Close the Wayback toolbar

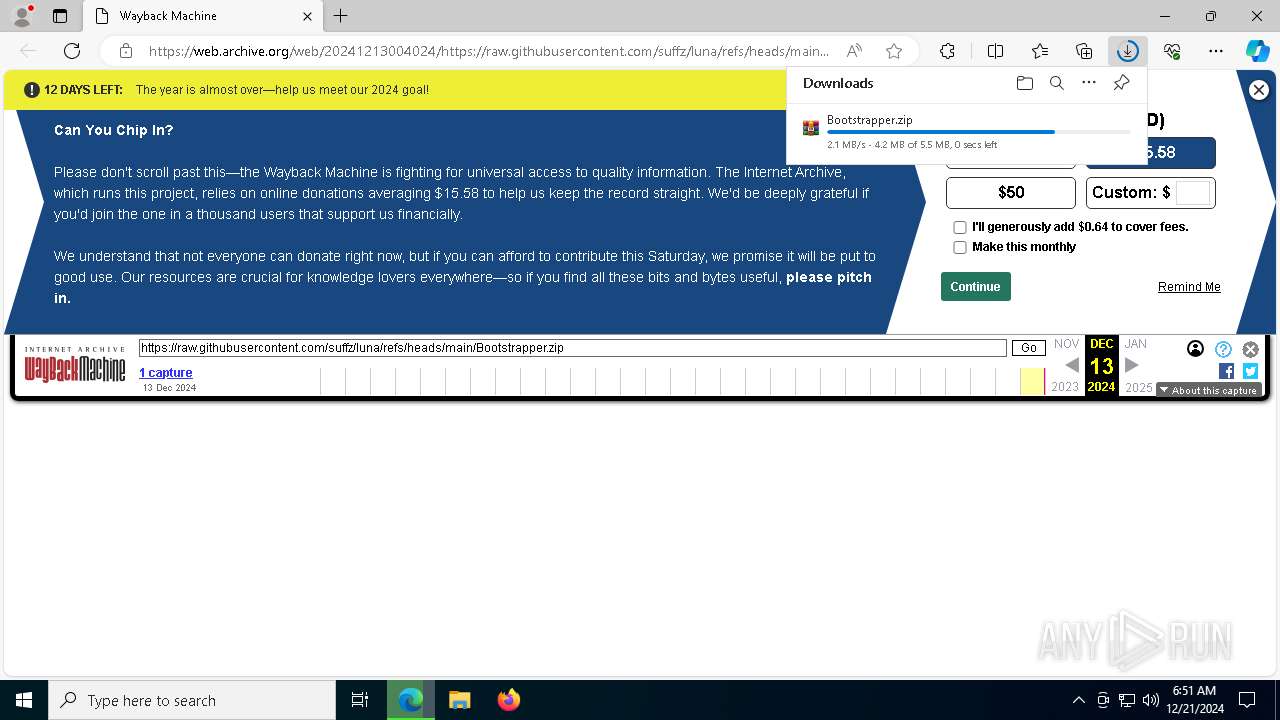(x=1250, y=349)
